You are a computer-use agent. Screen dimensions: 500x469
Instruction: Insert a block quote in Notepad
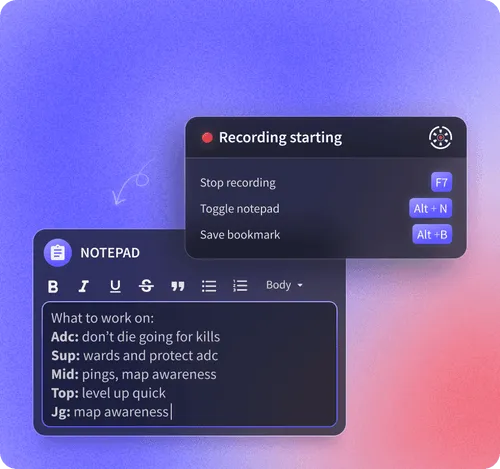(x=178, y=286)
